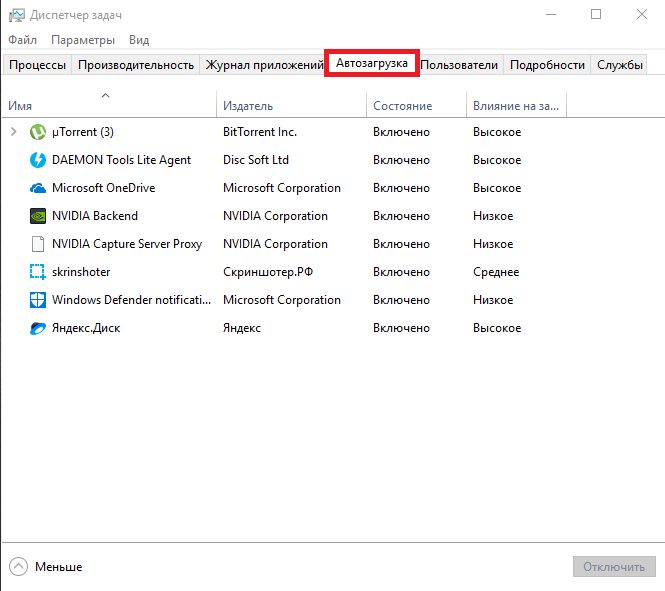665x591 pixels.
Task: Click Включено status in DAEMON Tools row
Action: click(x=401, y=160)
